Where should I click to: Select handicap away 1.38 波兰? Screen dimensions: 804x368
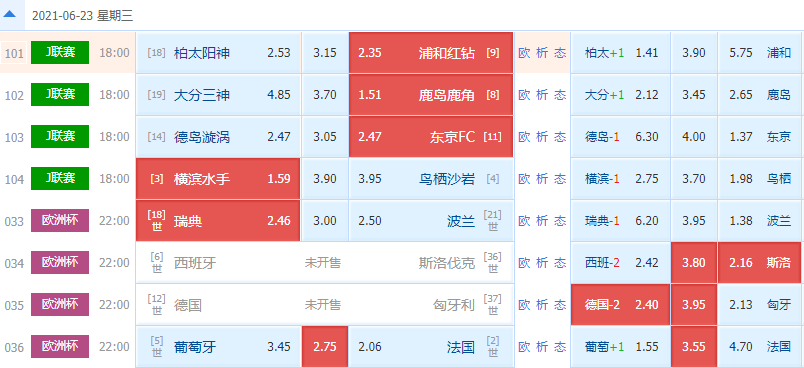tap(759, 221)
